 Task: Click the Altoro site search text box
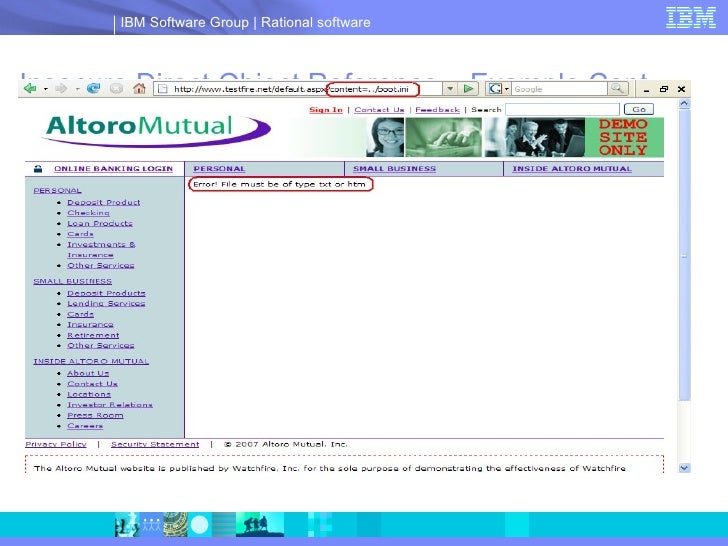(x=562, y=110)
